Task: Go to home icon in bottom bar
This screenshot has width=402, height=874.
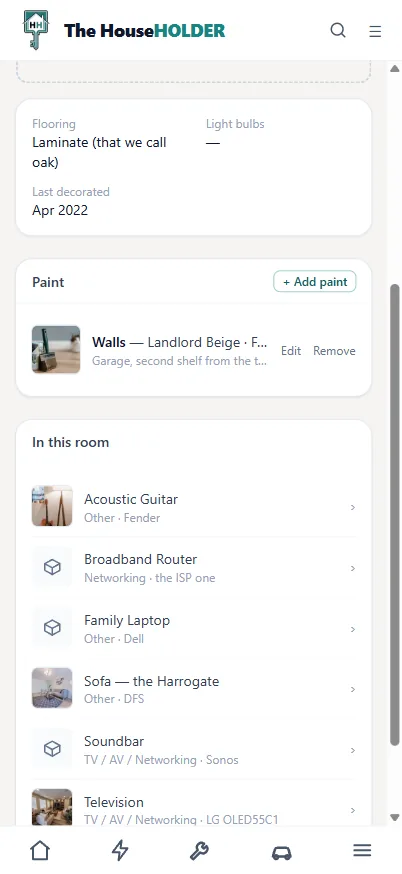Action: (x=40, y=851)
